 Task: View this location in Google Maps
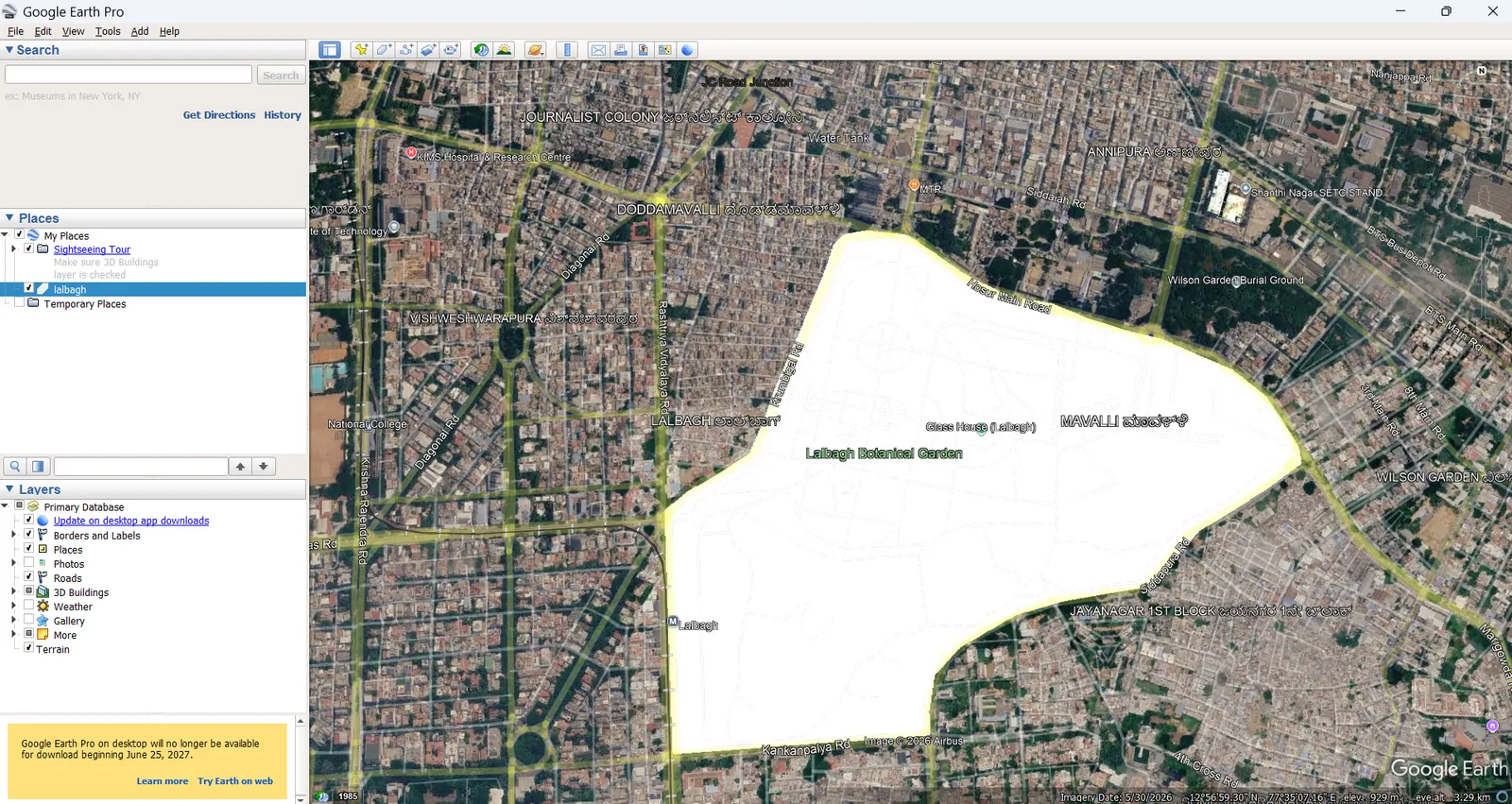pos(665,50)
